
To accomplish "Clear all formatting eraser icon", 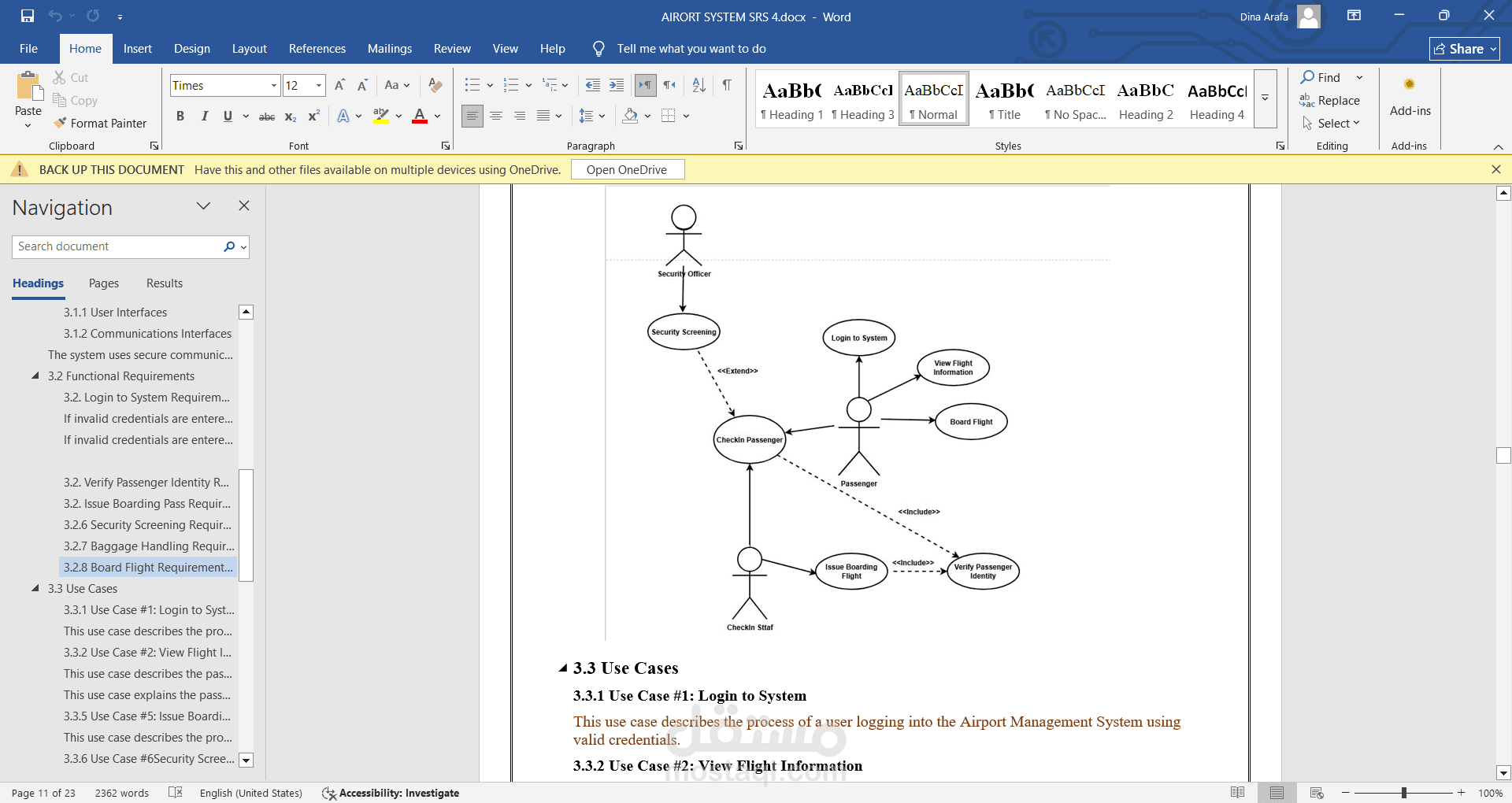I will [435, 85].
